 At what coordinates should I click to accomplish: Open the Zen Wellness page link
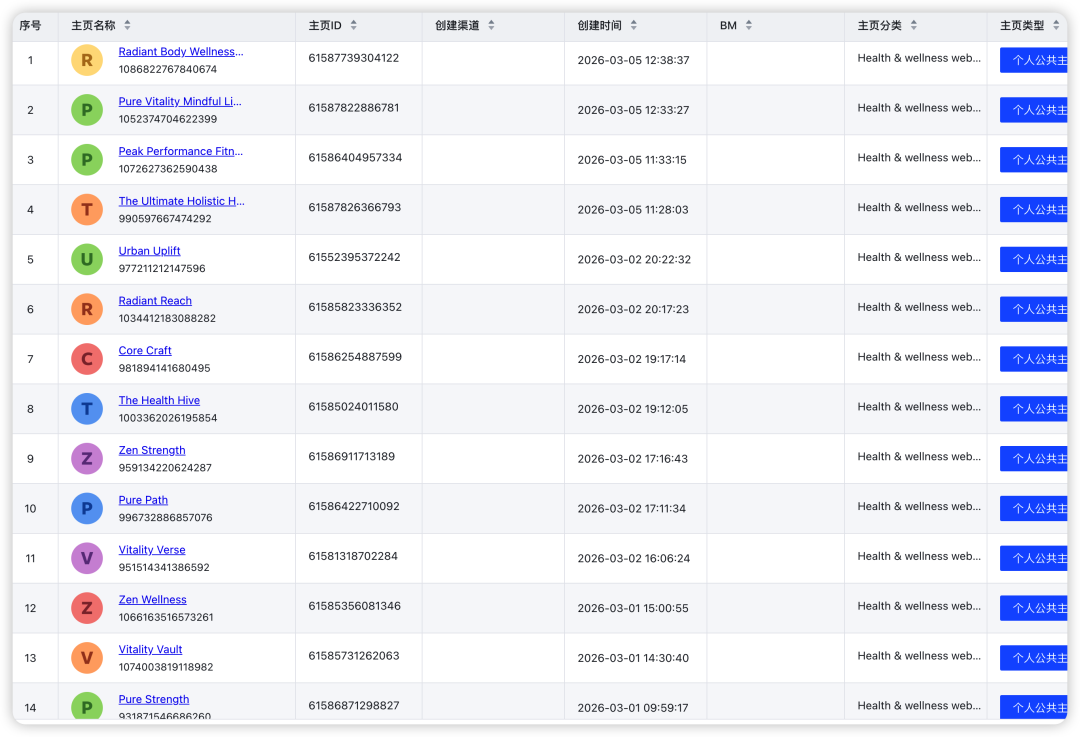click(152, 599)
